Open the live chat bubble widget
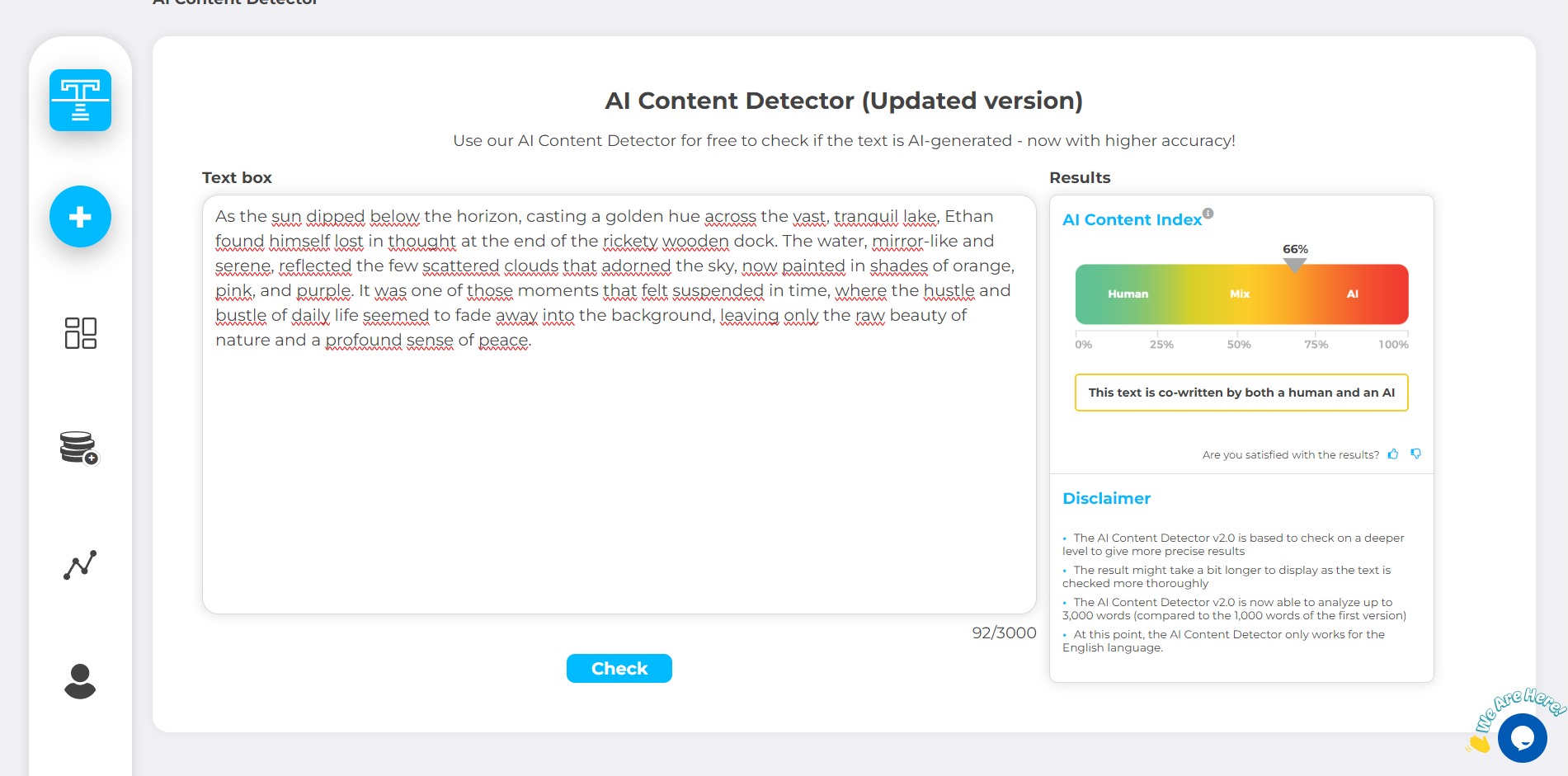 pos(1522,737)
